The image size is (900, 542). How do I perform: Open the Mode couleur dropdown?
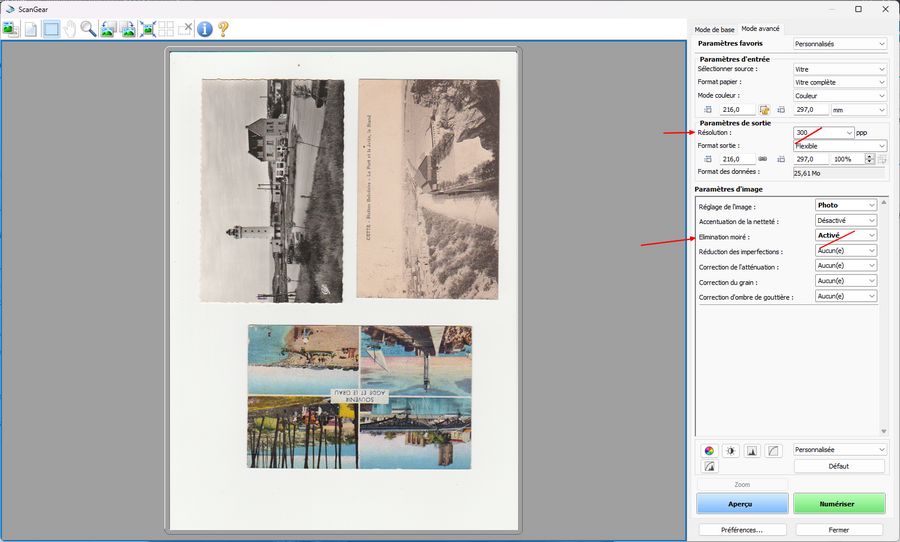pos(880,96)
